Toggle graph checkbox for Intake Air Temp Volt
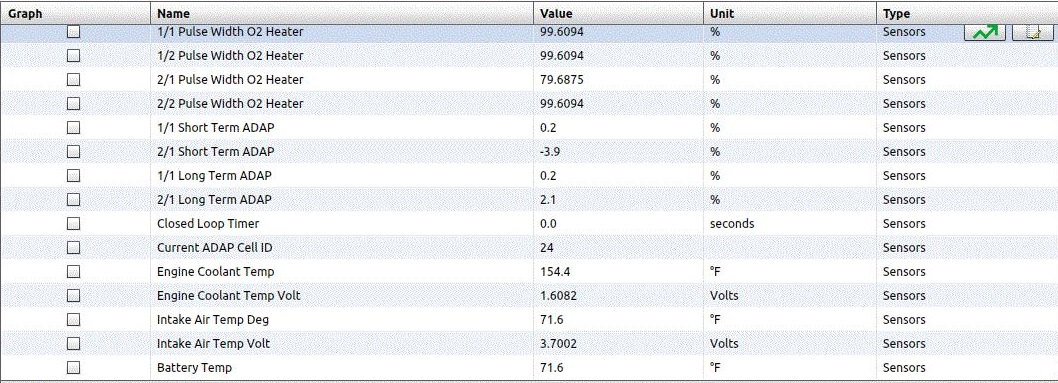Screen dimensions: 1058x383 [x=74, y=343]
